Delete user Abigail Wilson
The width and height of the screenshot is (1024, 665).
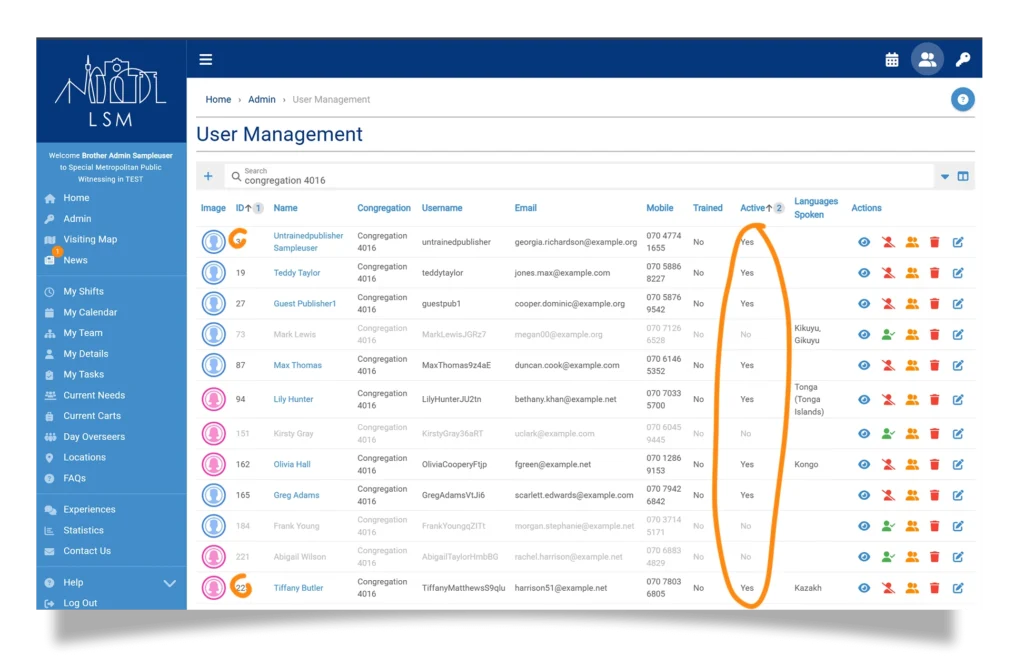pos(935,557)
